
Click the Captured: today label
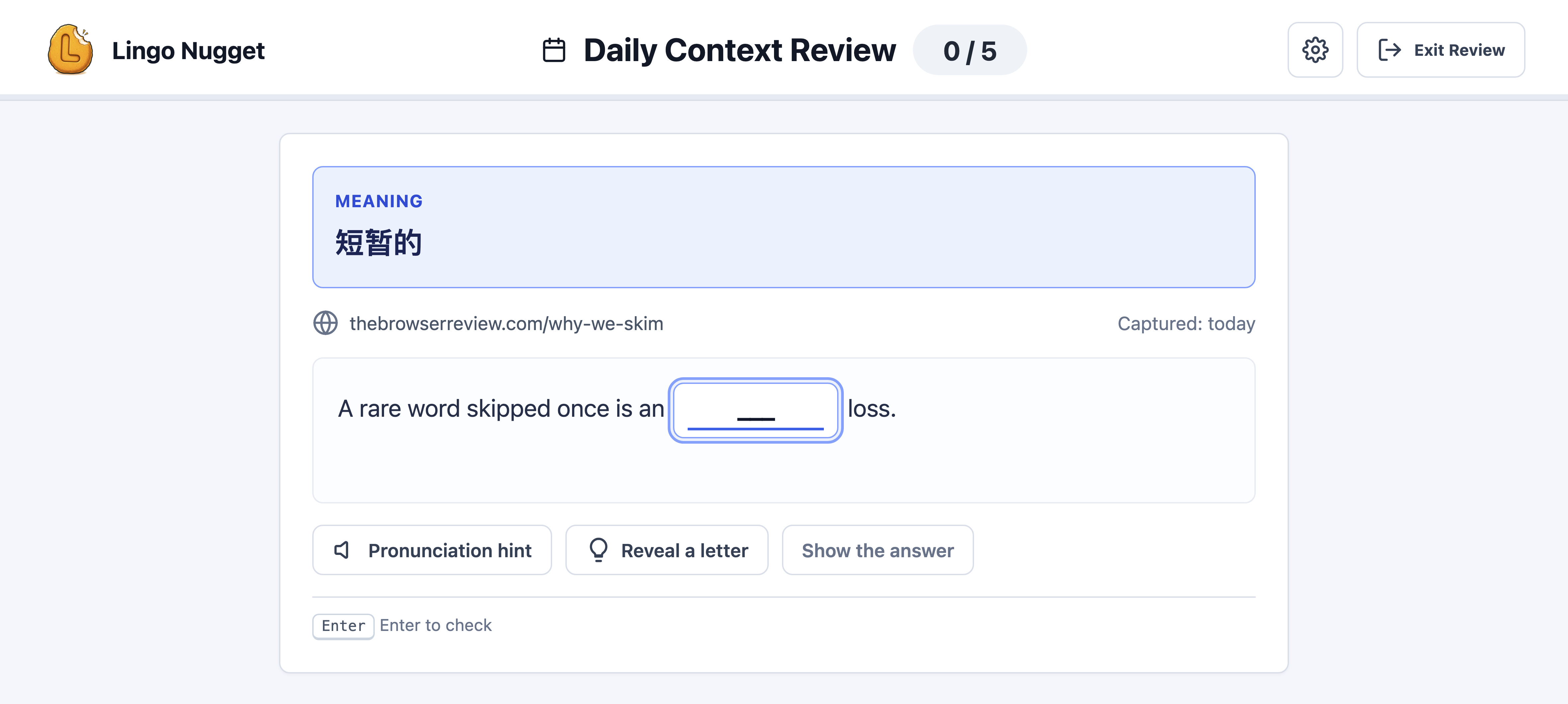(x=1186, y=324)
